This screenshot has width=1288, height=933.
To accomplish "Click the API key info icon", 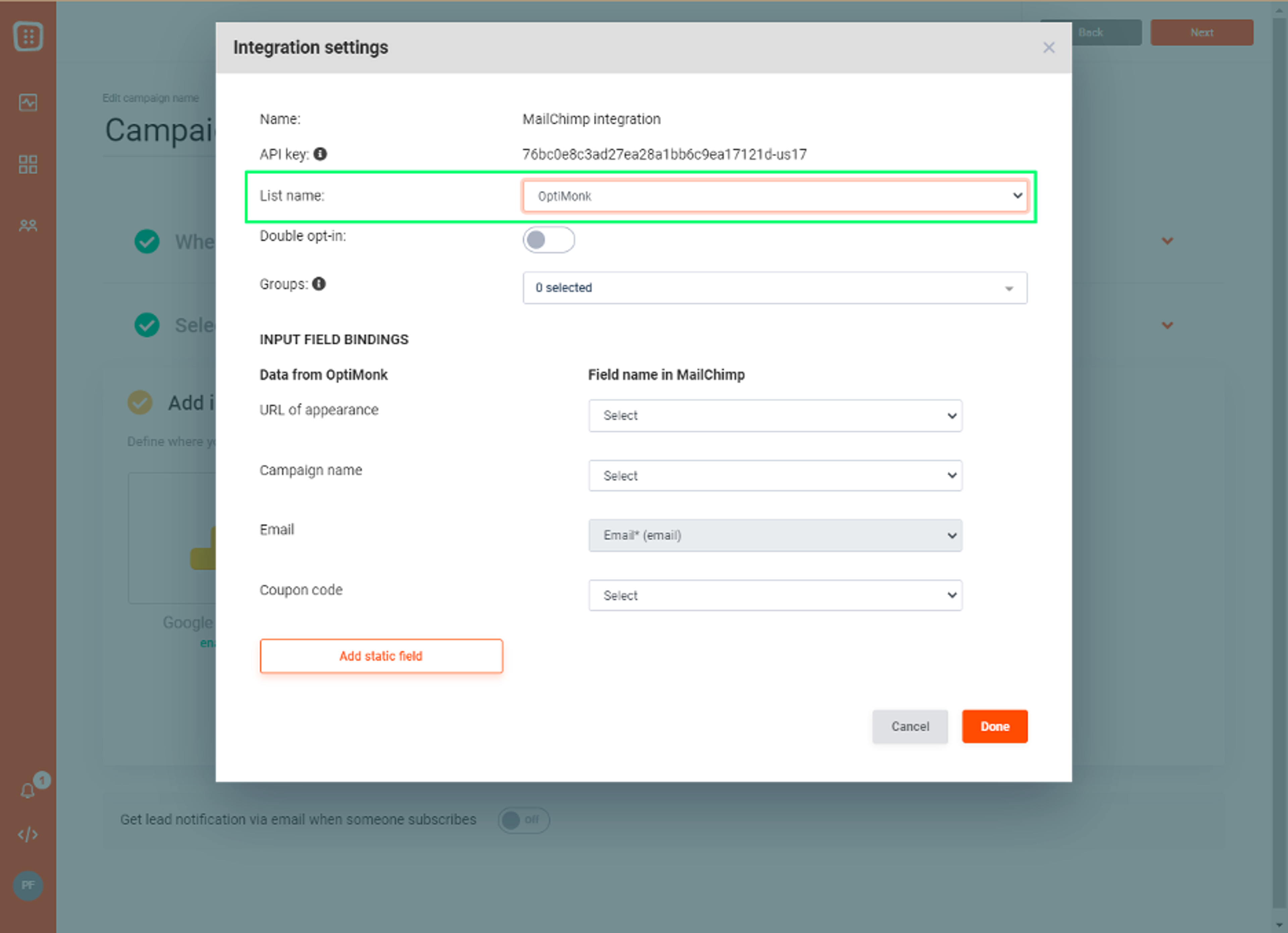I will [x=320, y=154].
